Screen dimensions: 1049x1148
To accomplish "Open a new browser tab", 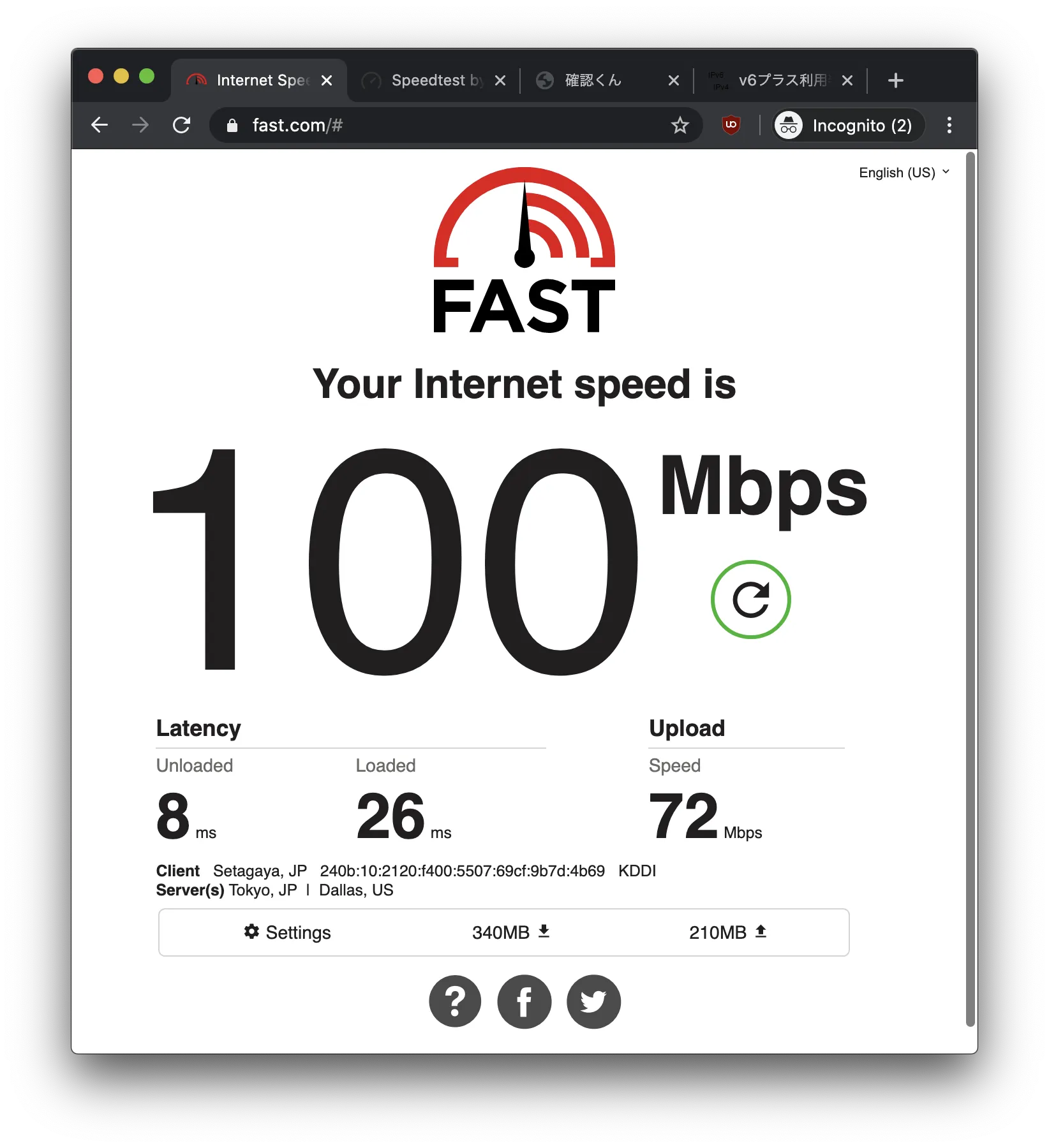I will coord(895,80).
